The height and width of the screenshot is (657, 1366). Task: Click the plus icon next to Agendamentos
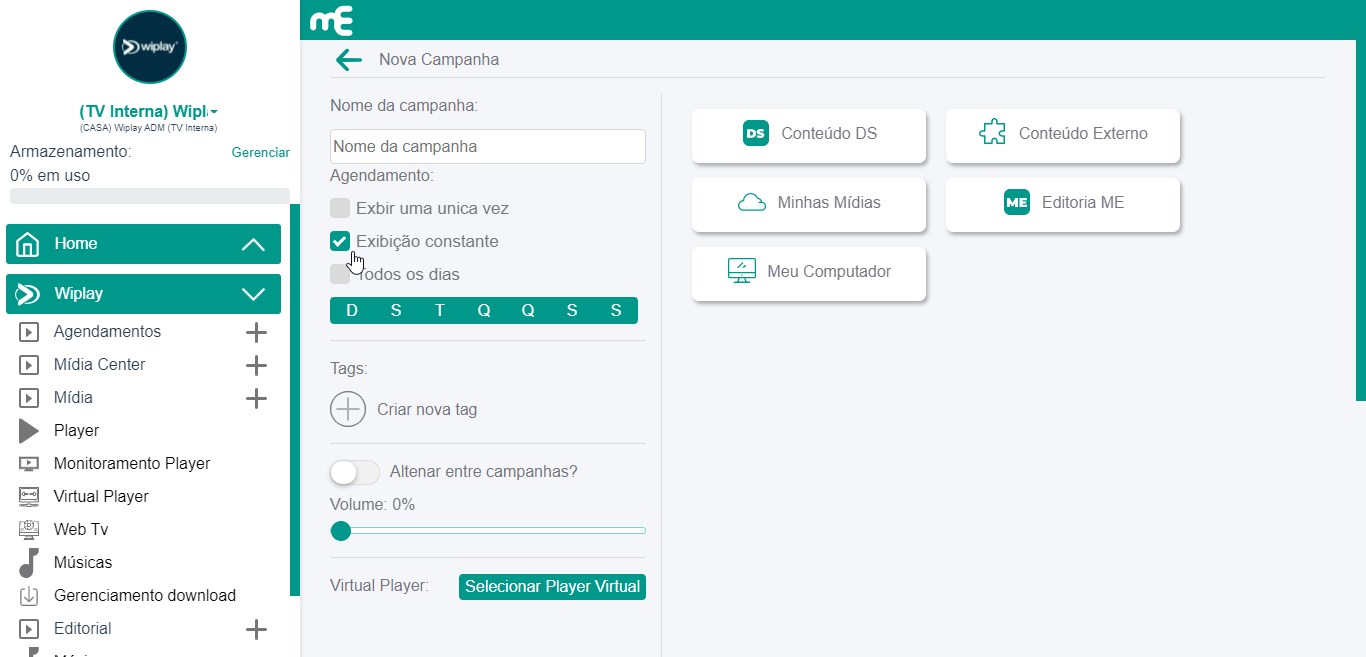tap(256, 332)
